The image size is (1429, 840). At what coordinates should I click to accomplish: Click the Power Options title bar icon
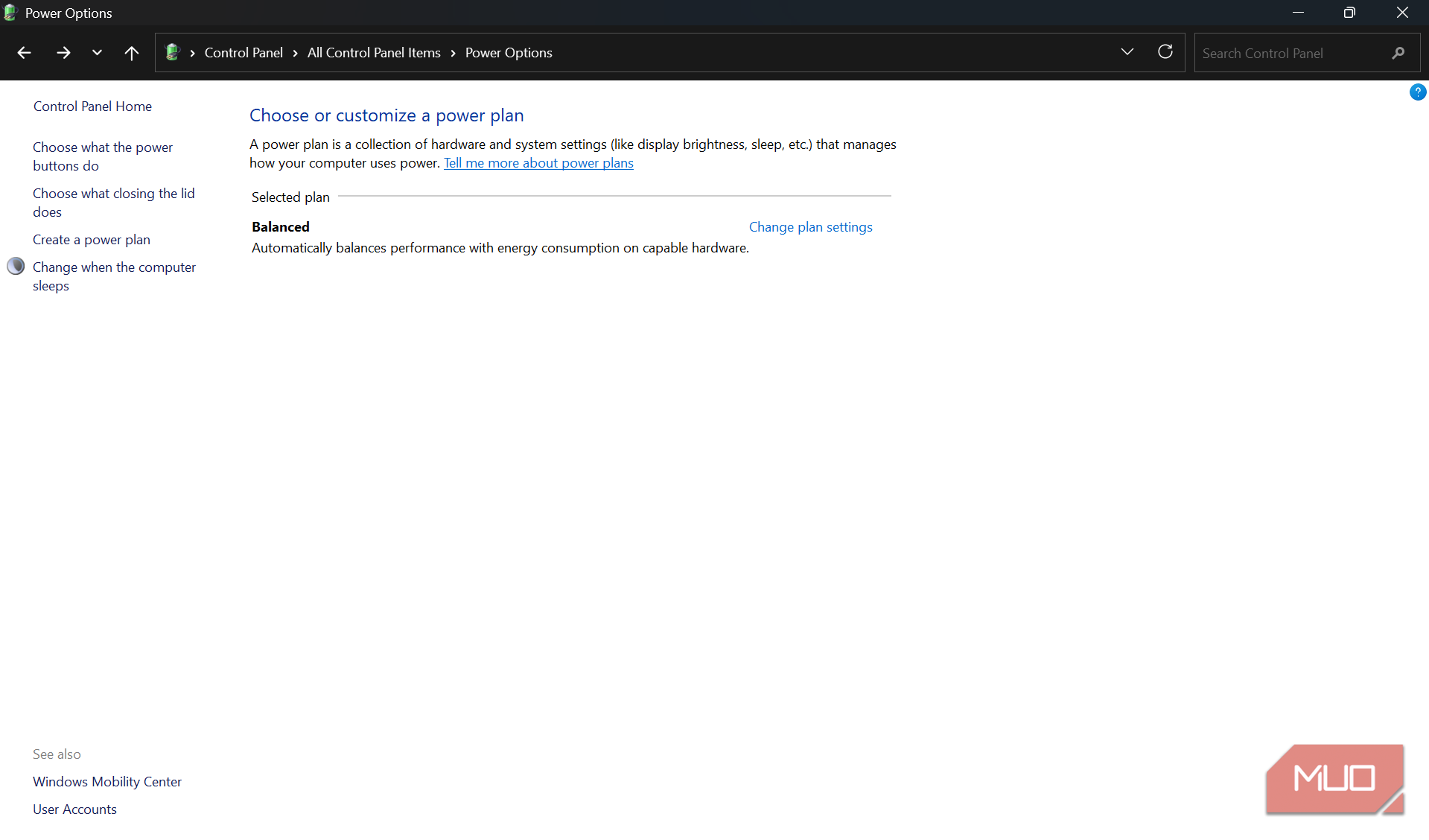10,13
